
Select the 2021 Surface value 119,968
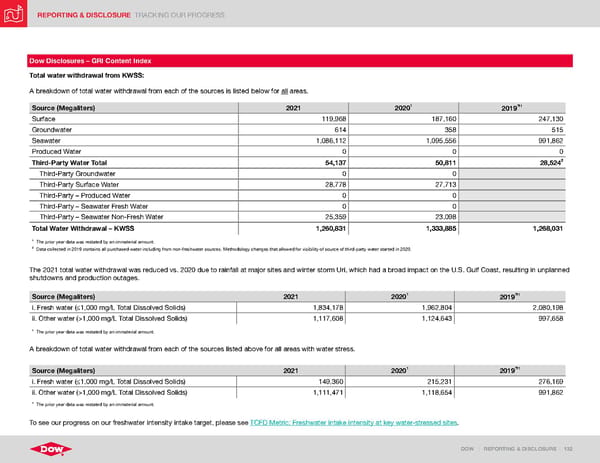coord(334,119)
